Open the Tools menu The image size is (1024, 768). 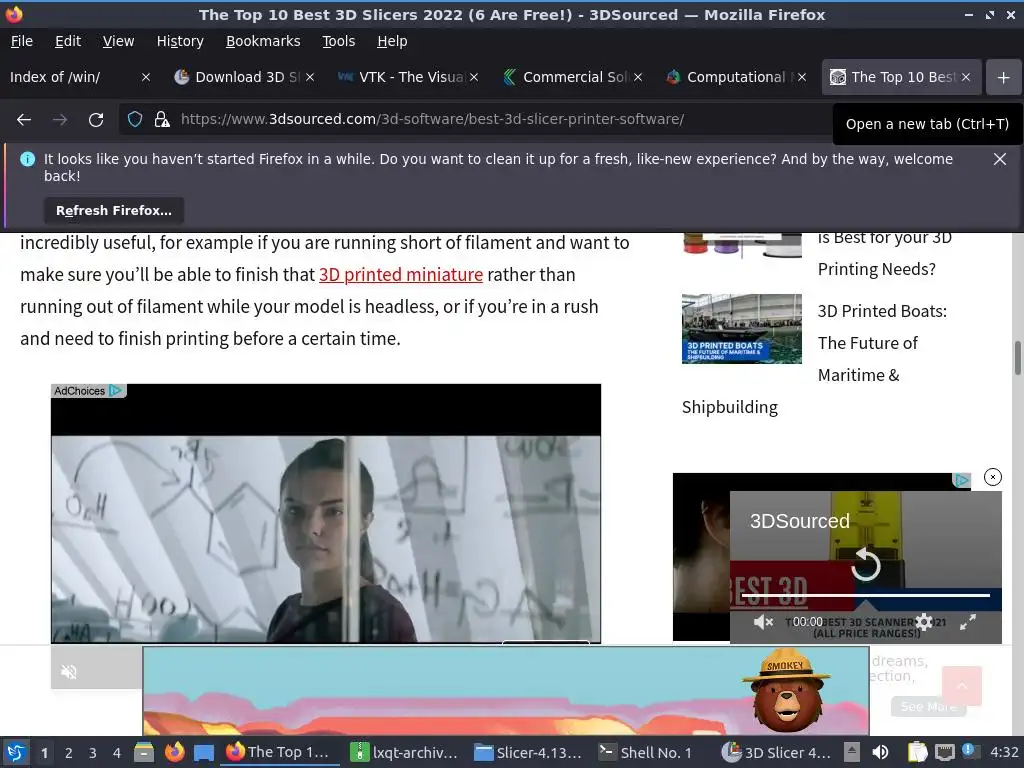tap(338, 41)
